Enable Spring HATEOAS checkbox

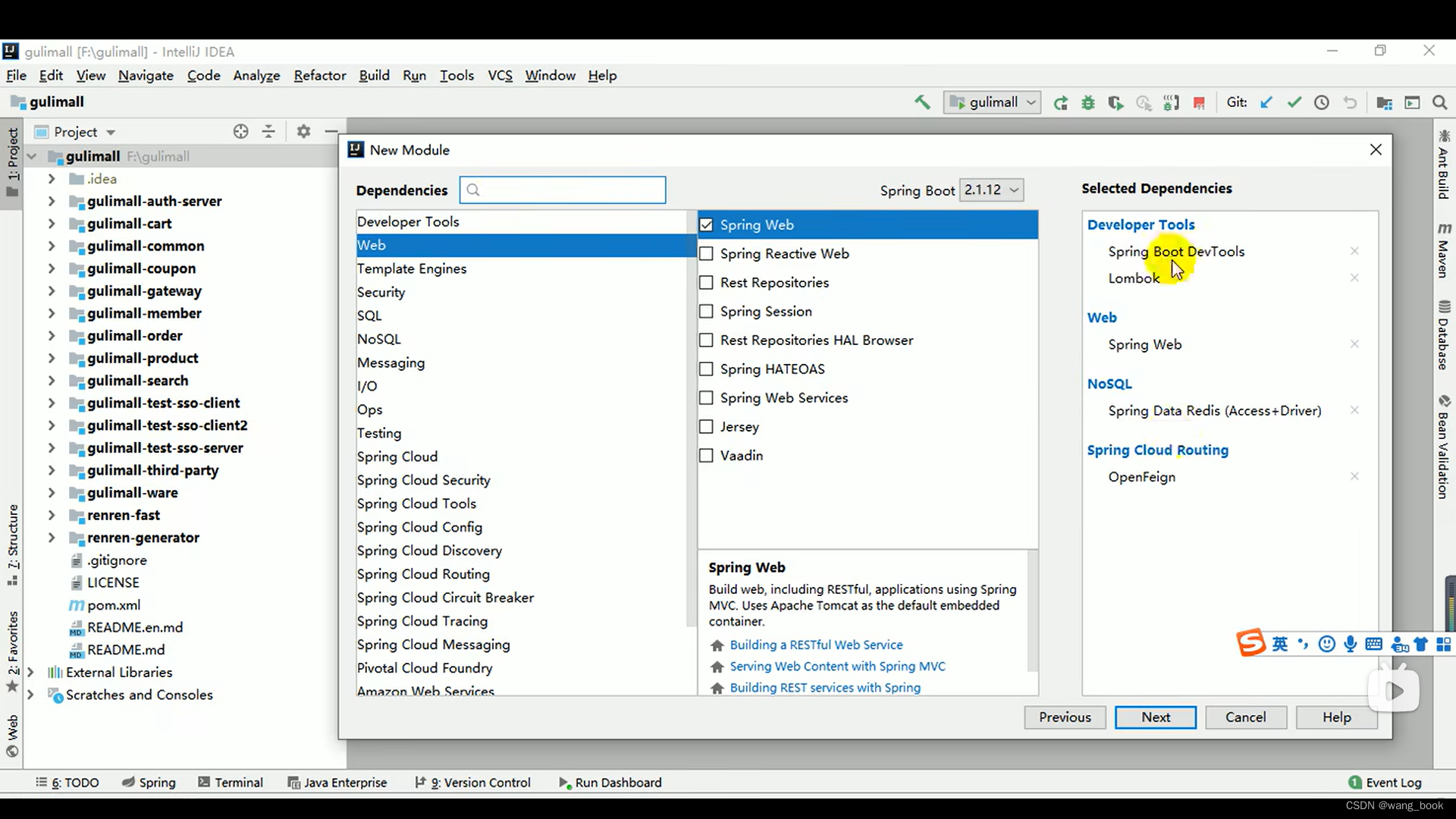(x=706, y=369)
